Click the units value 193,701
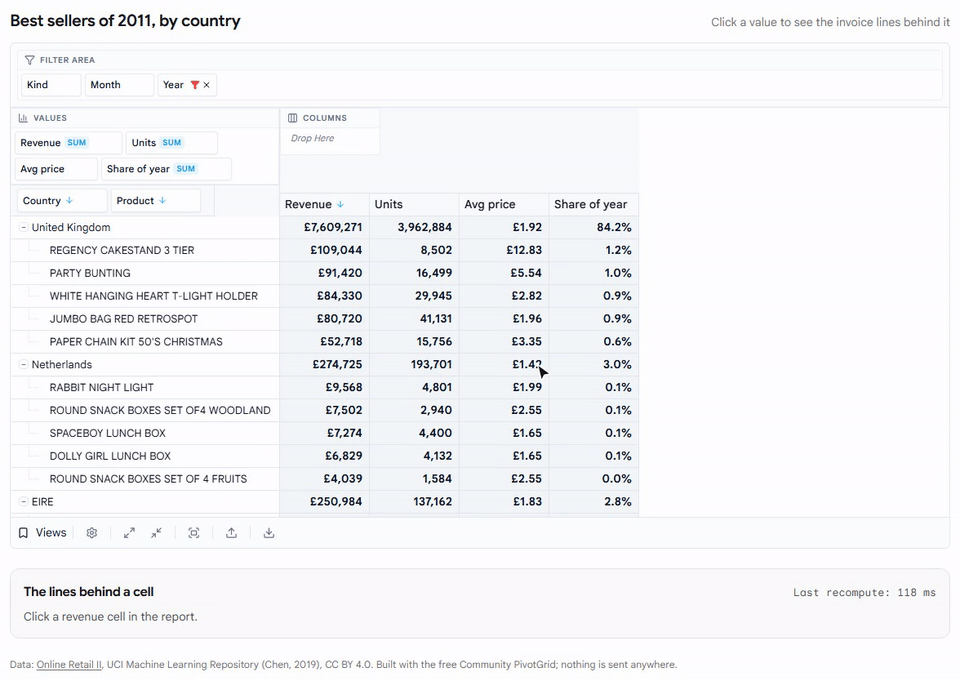The image size is (960, 681). pyautogui.click(x=414, y=364)
